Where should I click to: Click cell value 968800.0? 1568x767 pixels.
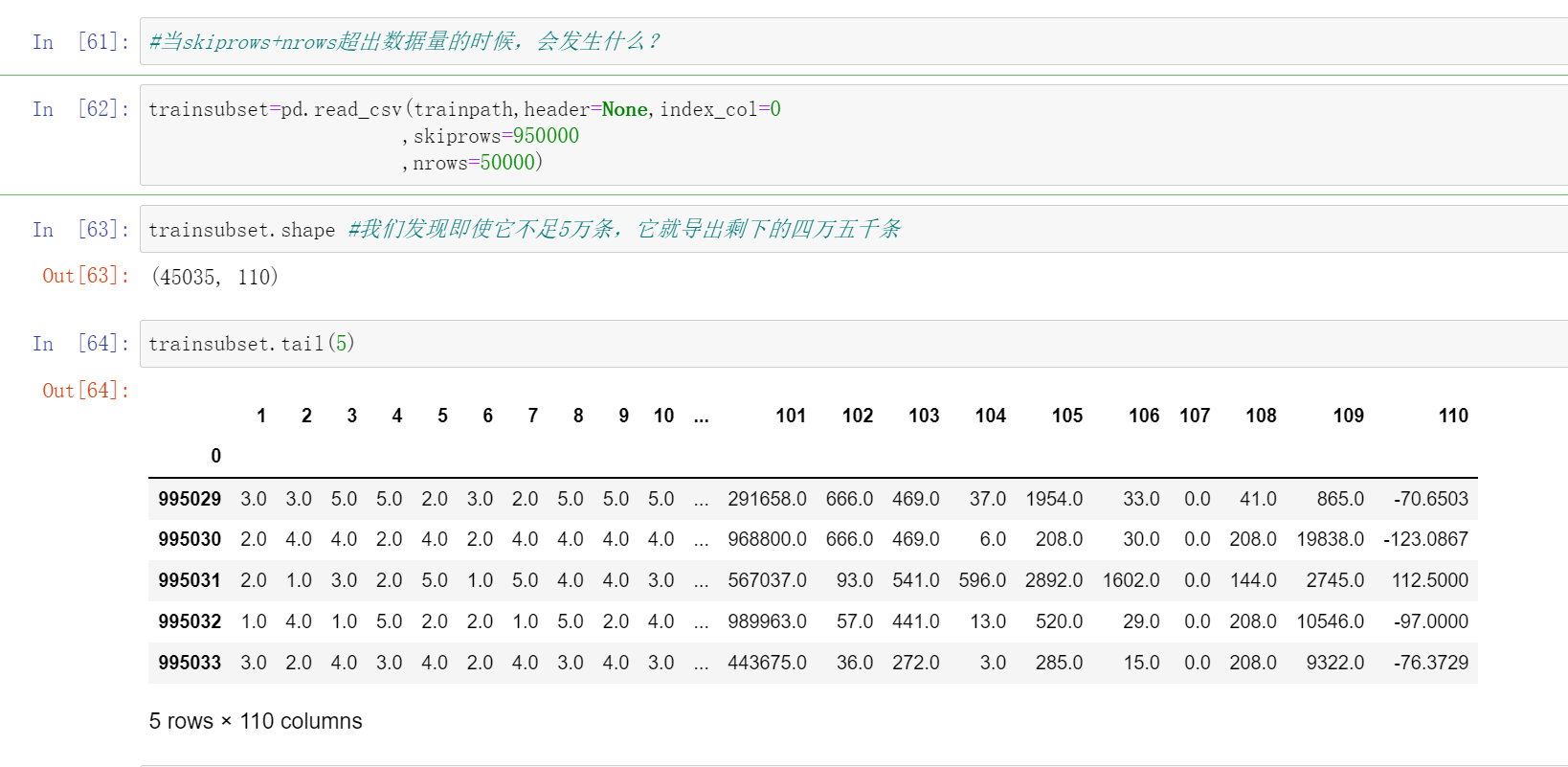pos(767,539)
